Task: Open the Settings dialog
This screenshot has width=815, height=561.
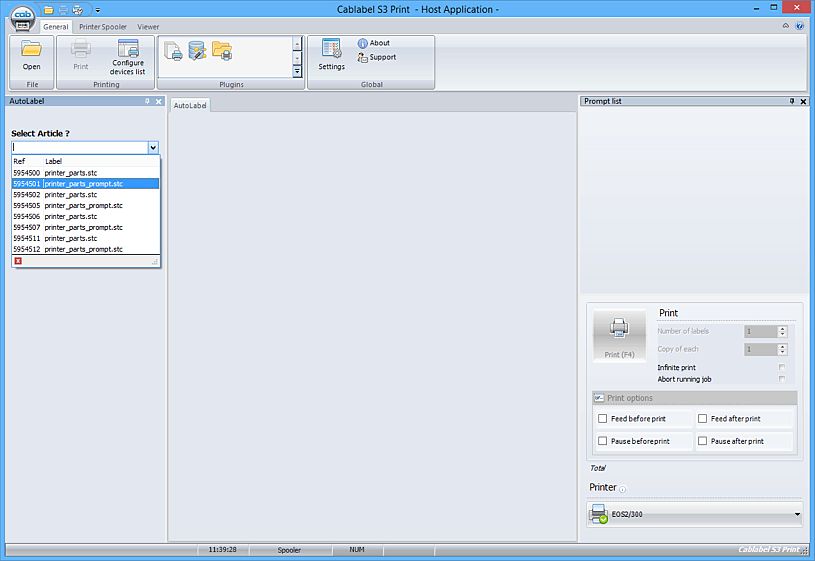Action: (332, 55)
